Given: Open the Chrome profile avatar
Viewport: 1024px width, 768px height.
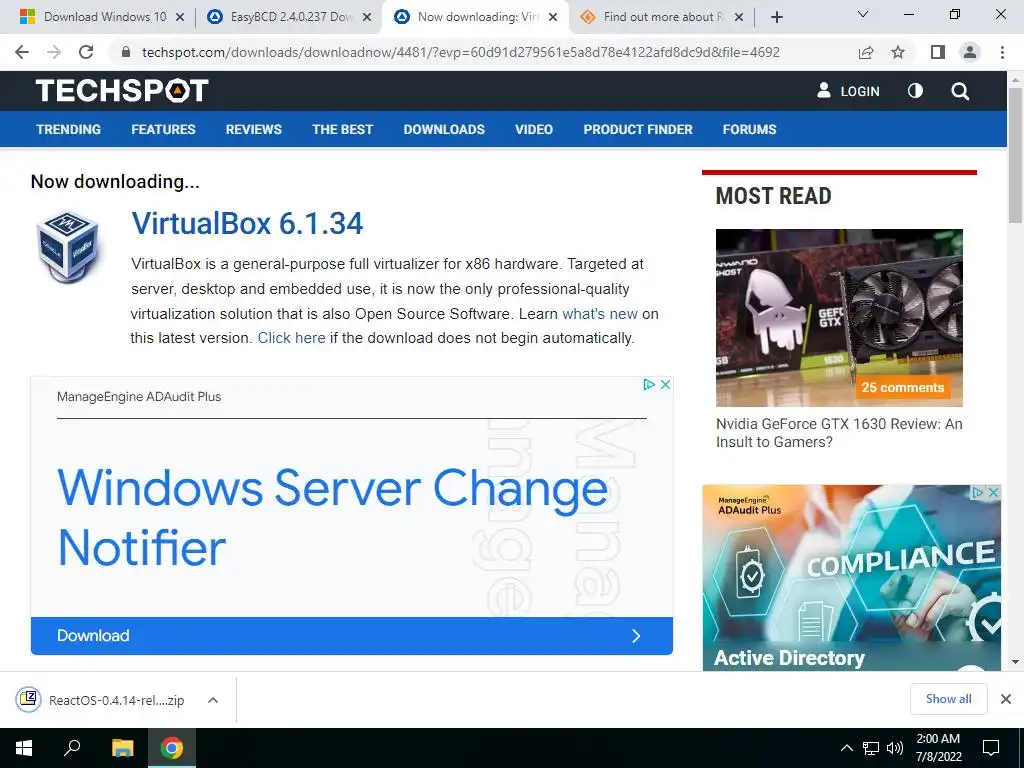Looking at the screenshot, I should (970, 52).
